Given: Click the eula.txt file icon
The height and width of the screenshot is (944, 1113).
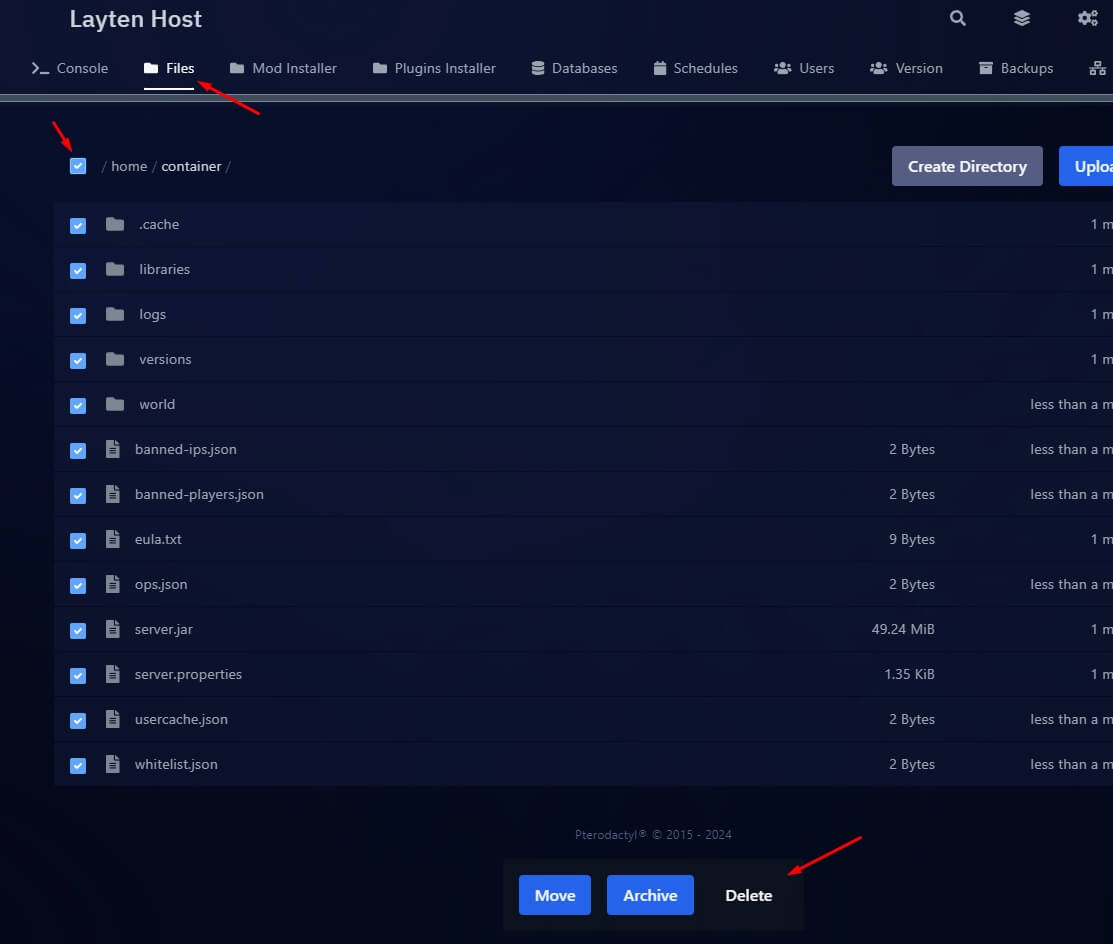Looking at the screenshot, I should [x=113, y=539].
